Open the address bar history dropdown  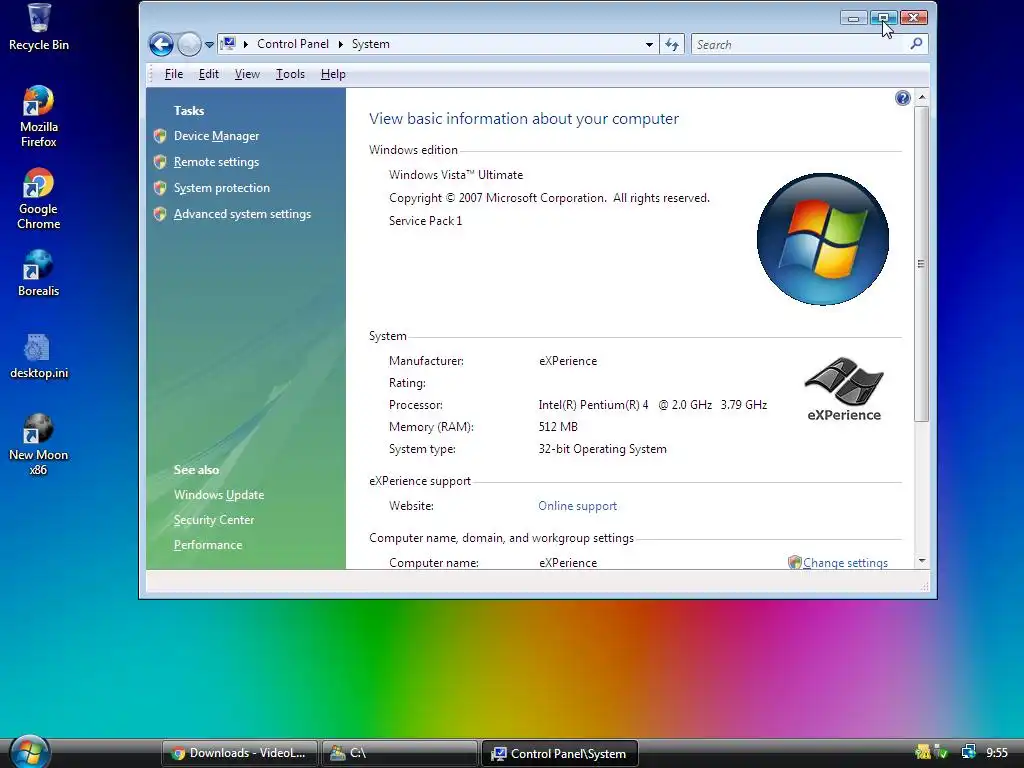point(649,44)
